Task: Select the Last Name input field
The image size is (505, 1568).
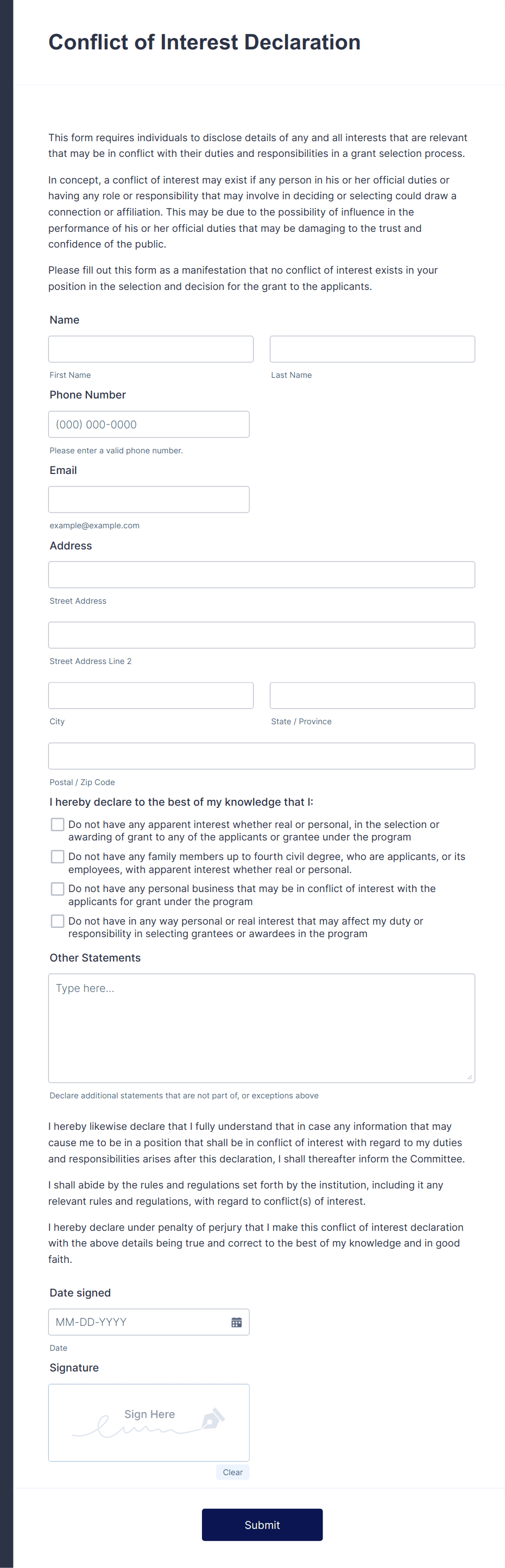Action: click(372, 349)
